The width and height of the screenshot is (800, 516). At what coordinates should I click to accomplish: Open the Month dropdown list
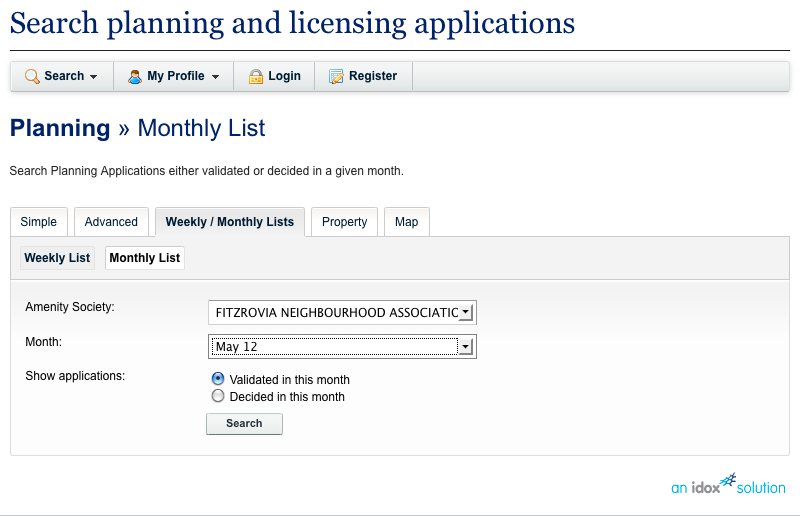point(342,347)
